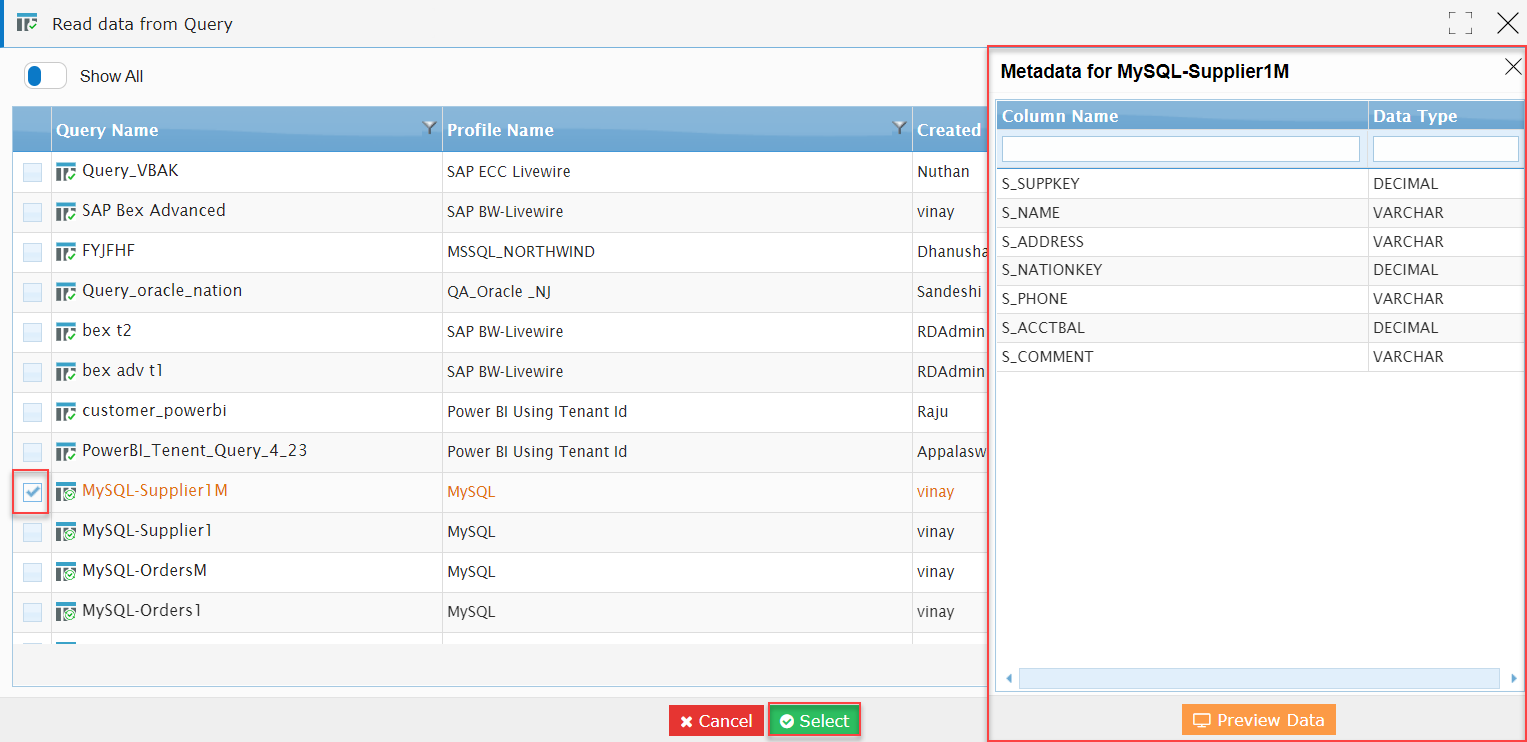
Task: Click the Read data from Query title icon
Action: (x=28, y=23)
